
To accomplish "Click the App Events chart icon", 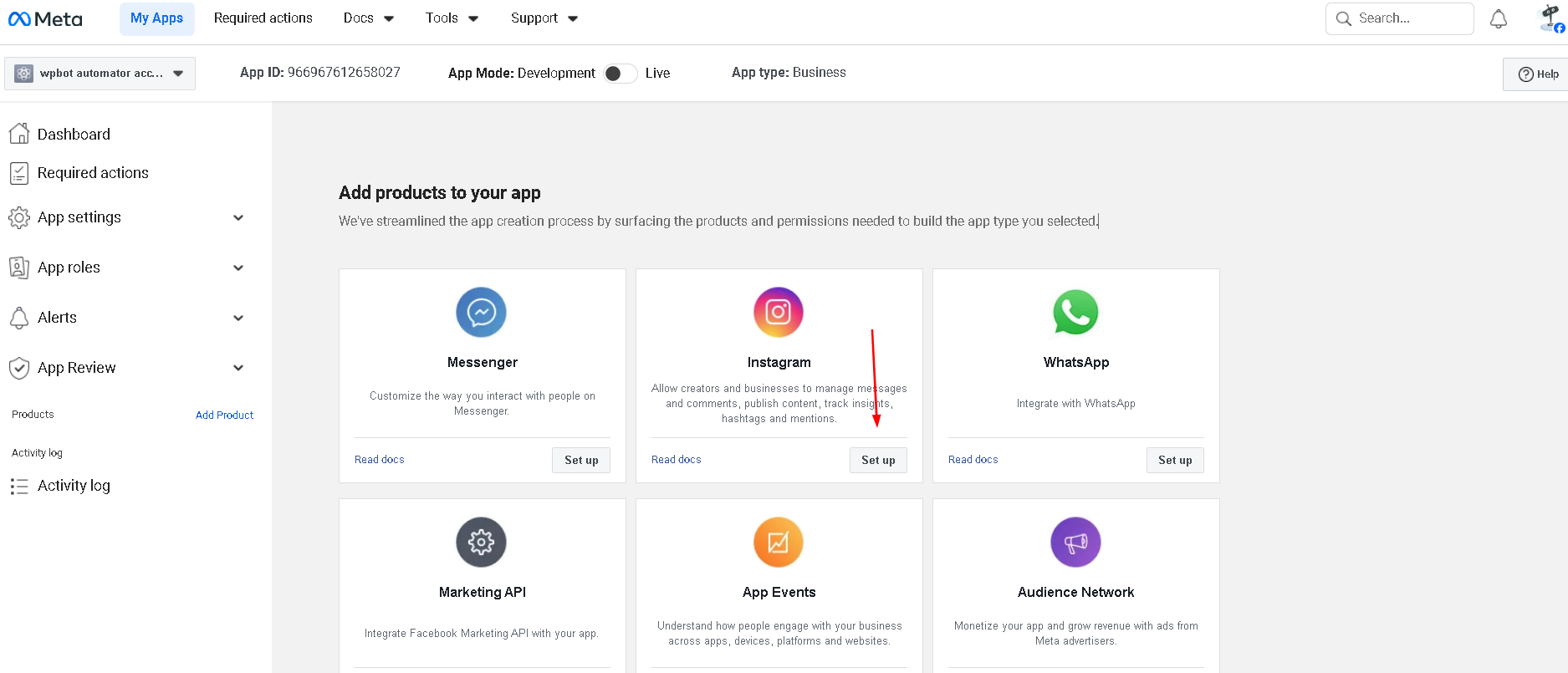I will point(778,543).
